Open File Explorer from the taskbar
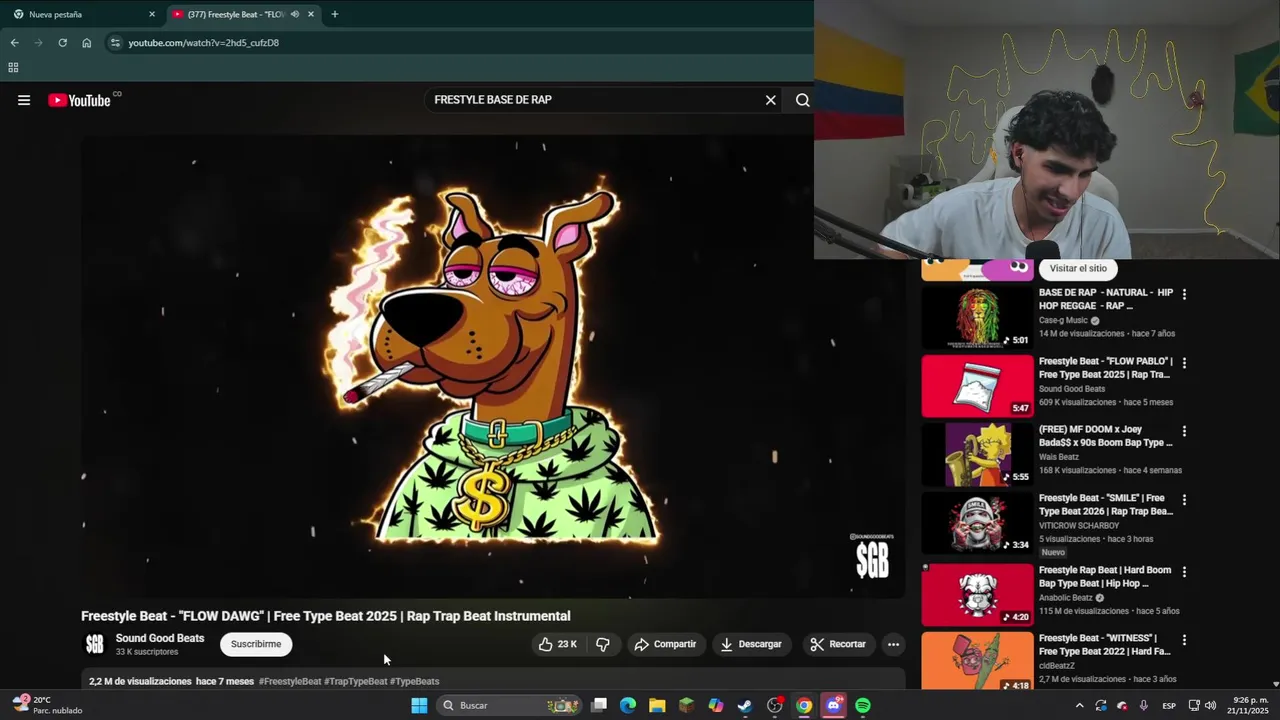 (657, 706)
